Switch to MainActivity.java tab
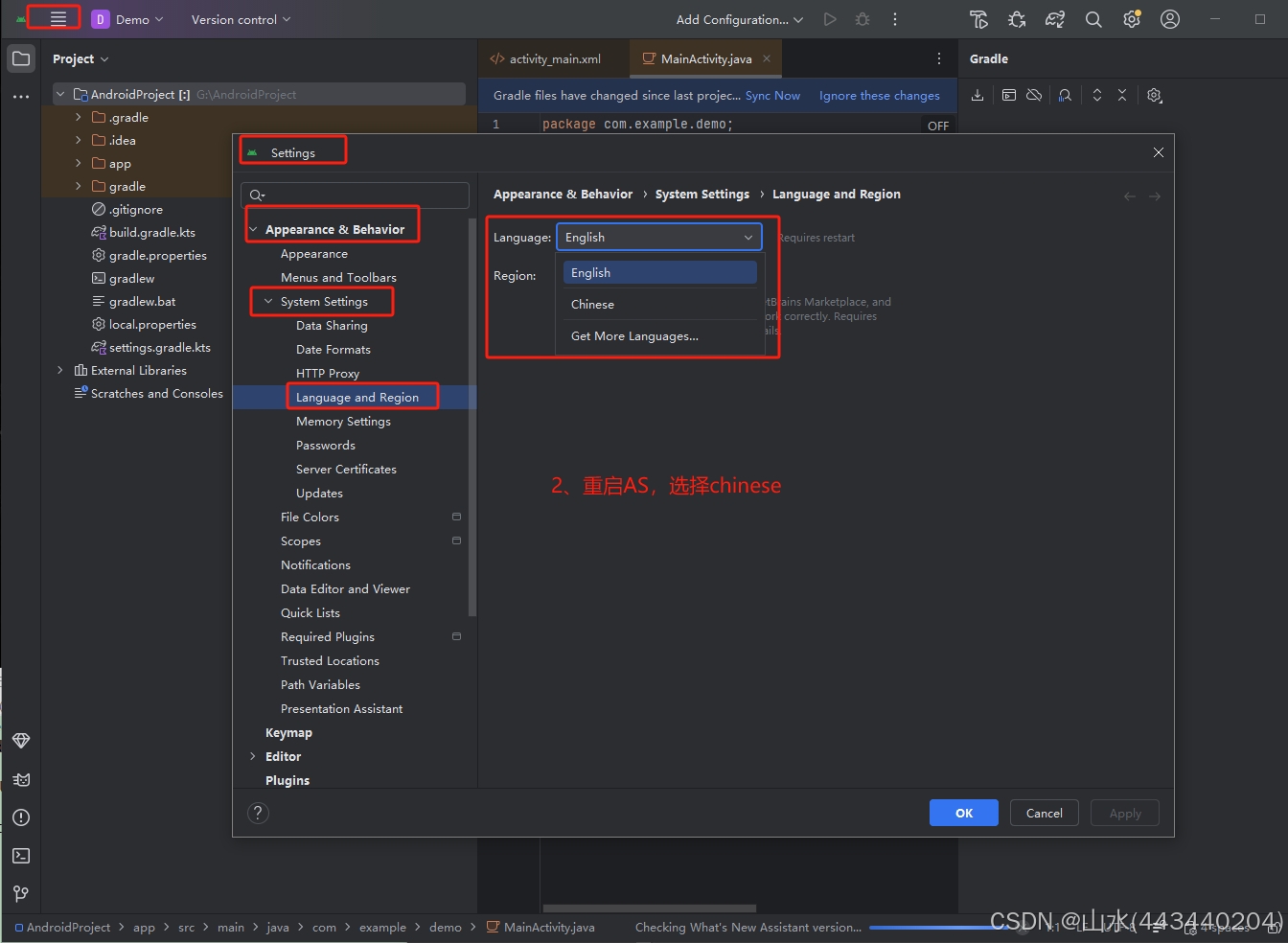The image size is (1288, 943). point(706,58)
